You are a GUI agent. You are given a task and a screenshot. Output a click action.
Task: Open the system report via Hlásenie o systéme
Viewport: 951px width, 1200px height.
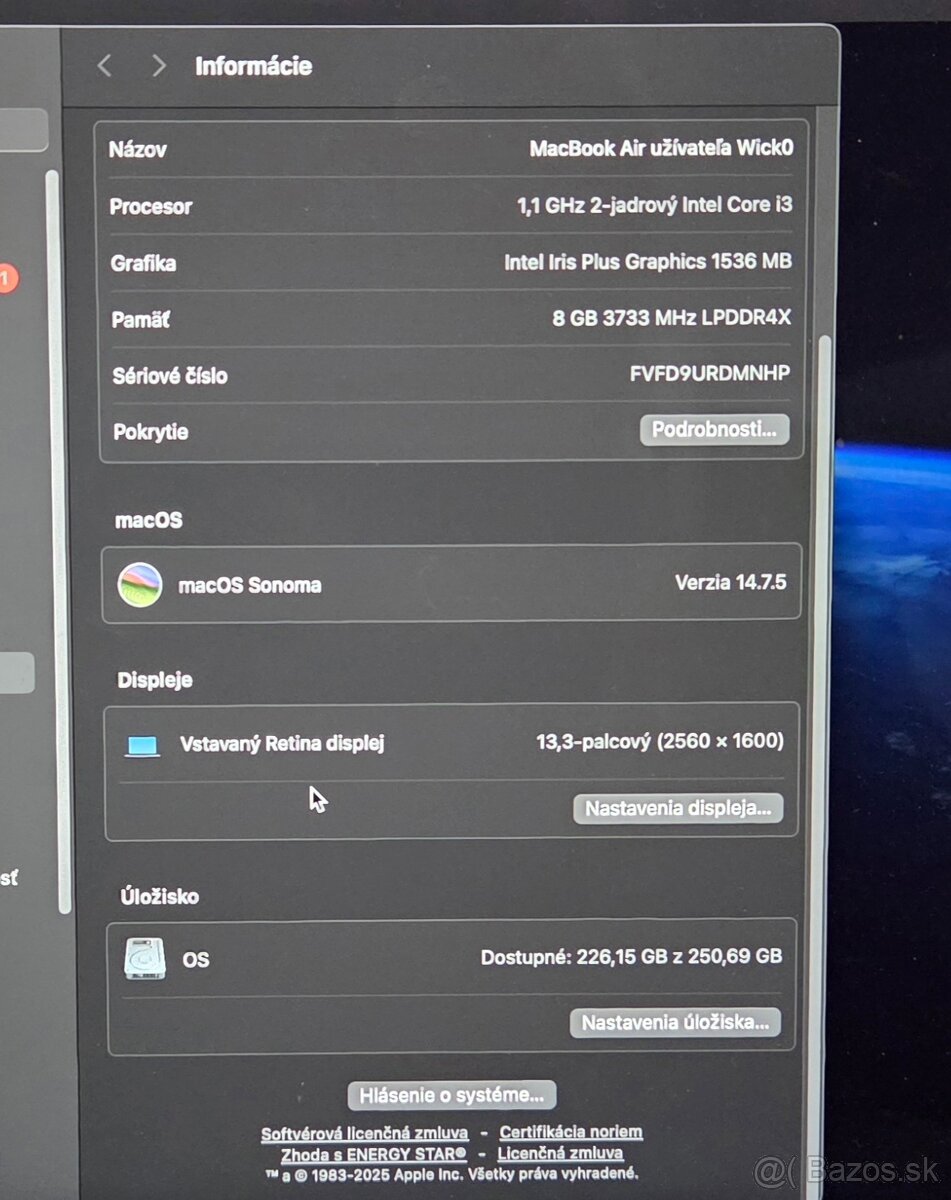tap(452, 1094)
